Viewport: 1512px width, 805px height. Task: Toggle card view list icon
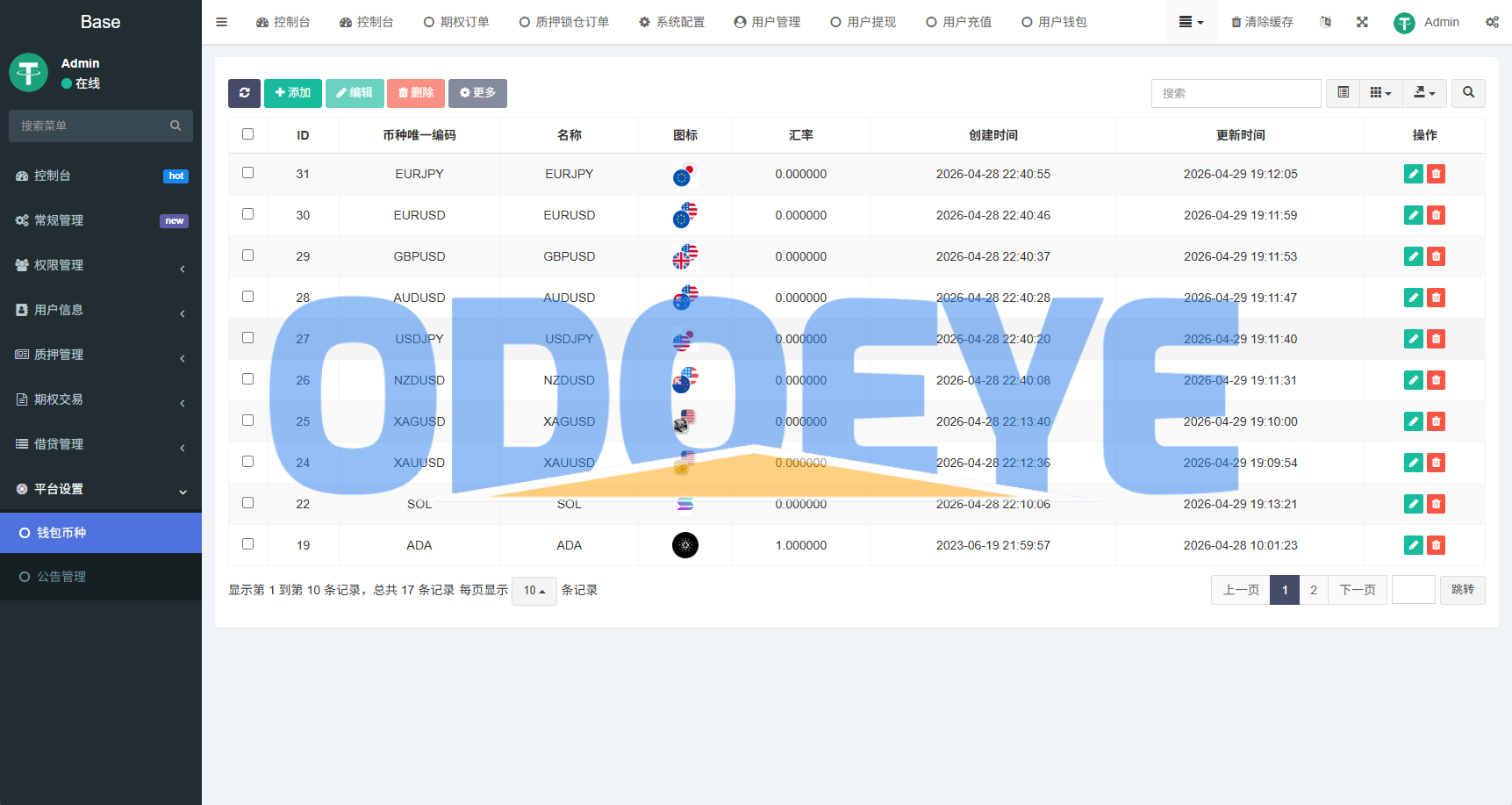1343,93
